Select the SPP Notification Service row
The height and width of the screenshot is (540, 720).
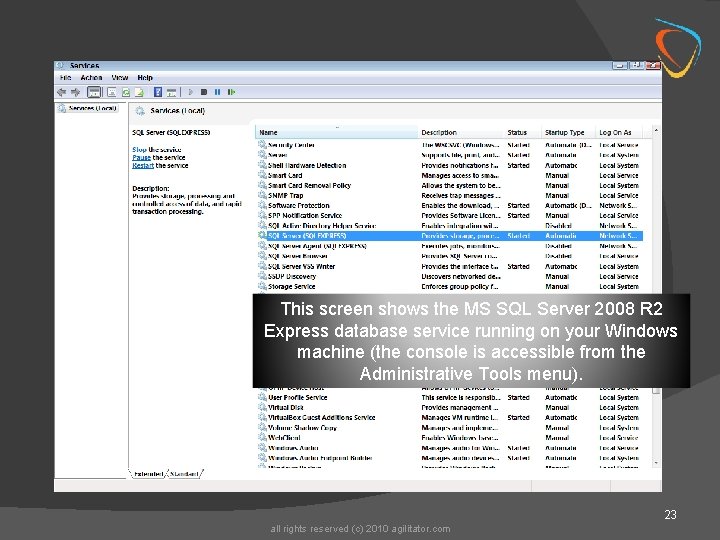click(449, 216)
